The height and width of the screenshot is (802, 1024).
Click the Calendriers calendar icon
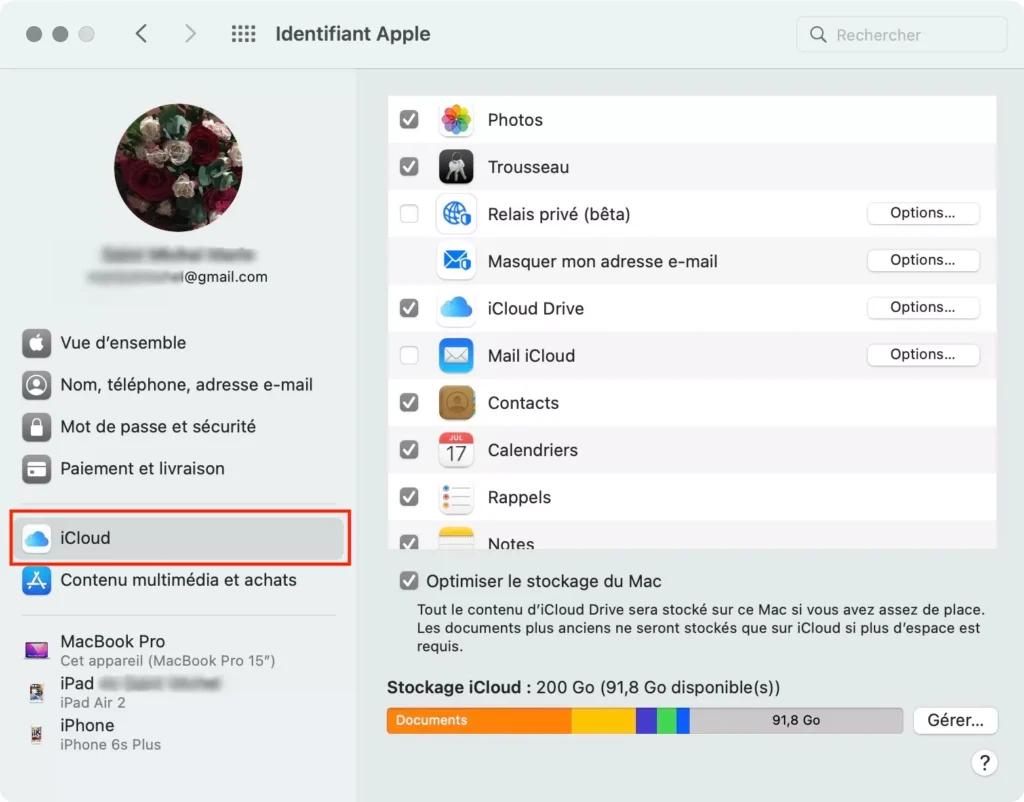[456, 449]
